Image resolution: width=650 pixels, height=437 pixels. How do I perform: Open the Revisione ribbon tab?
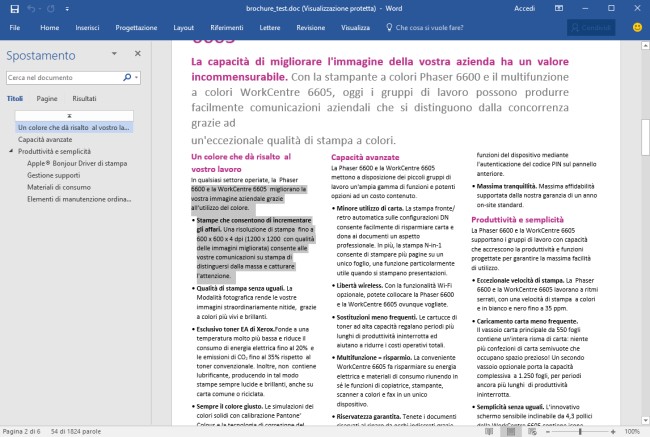(310, 28)
